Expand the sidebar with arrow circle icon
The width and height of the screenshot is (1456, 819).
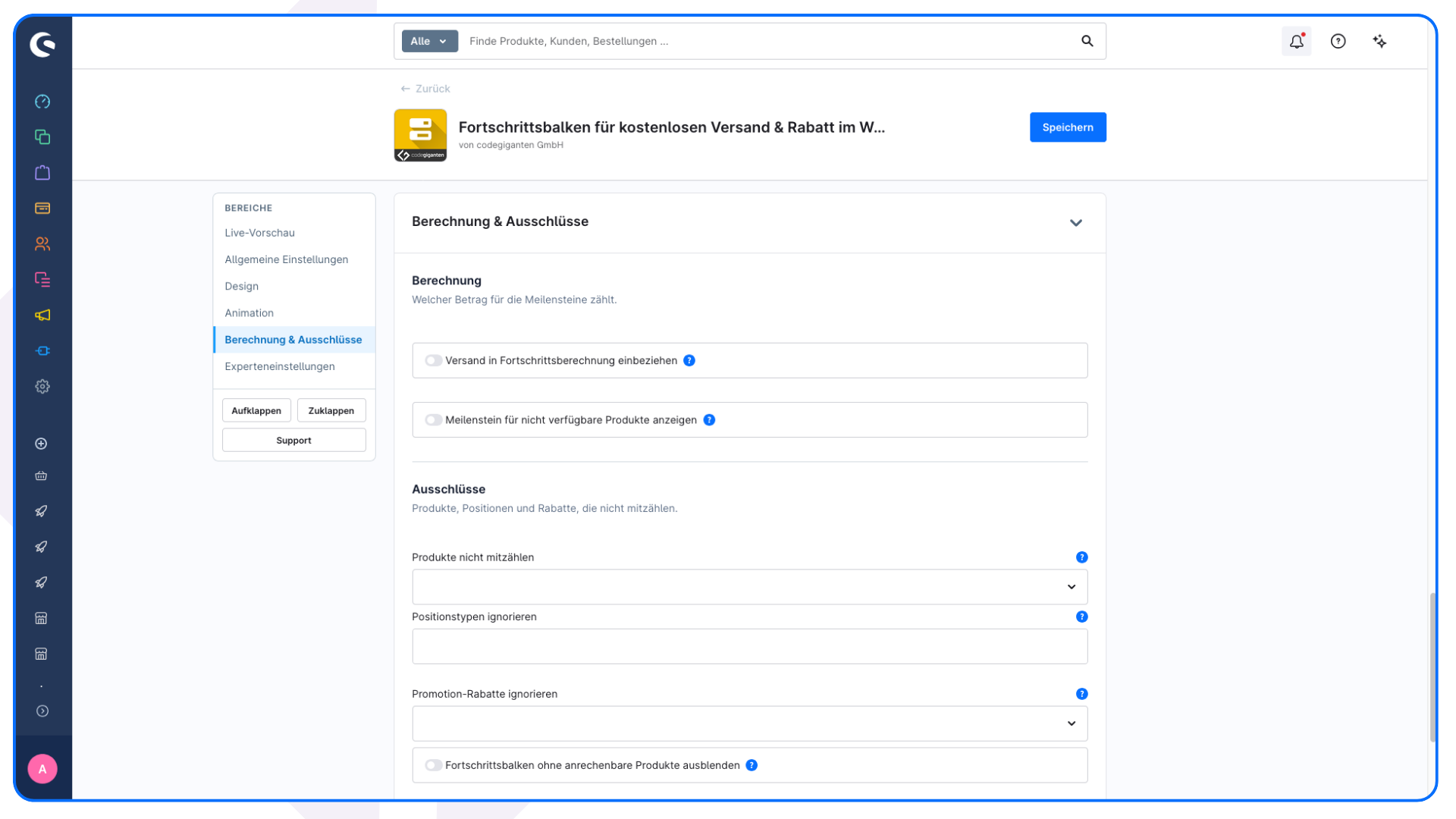(42, 711)
